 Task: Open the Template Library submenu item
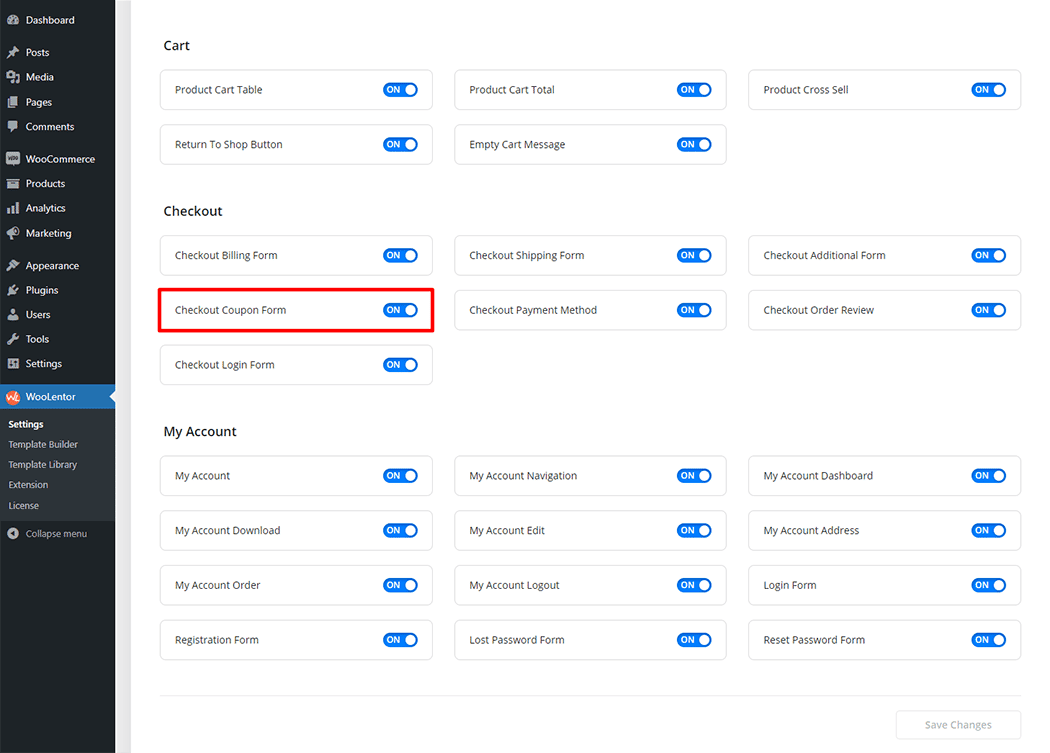pyautogui.click(x=43, y=465)
